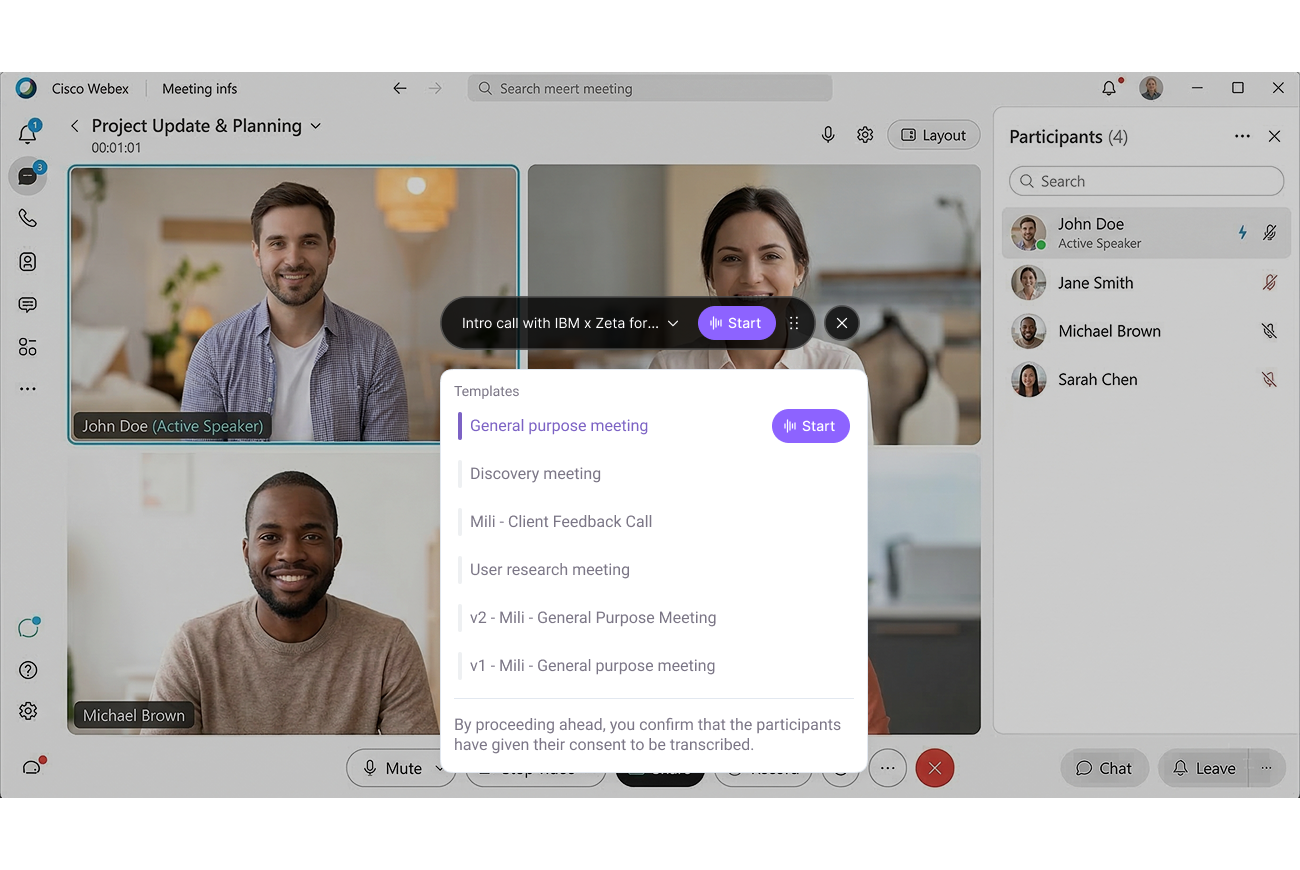Image resolution: width=1300 pixels, height=870 pixels.
Task: Click meeting timer 00:01:01
Action: [x=116, y=148]
